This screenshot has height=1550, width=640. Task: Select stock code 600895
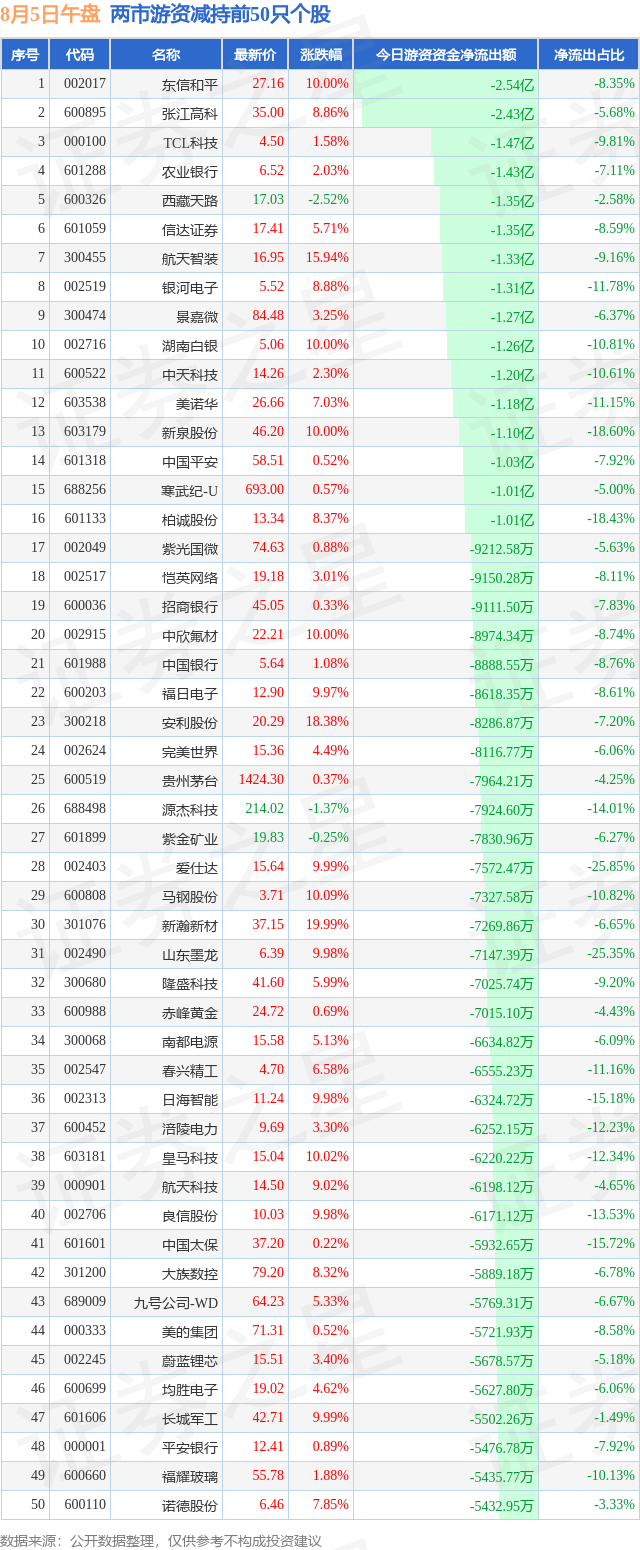pos(84,113)
